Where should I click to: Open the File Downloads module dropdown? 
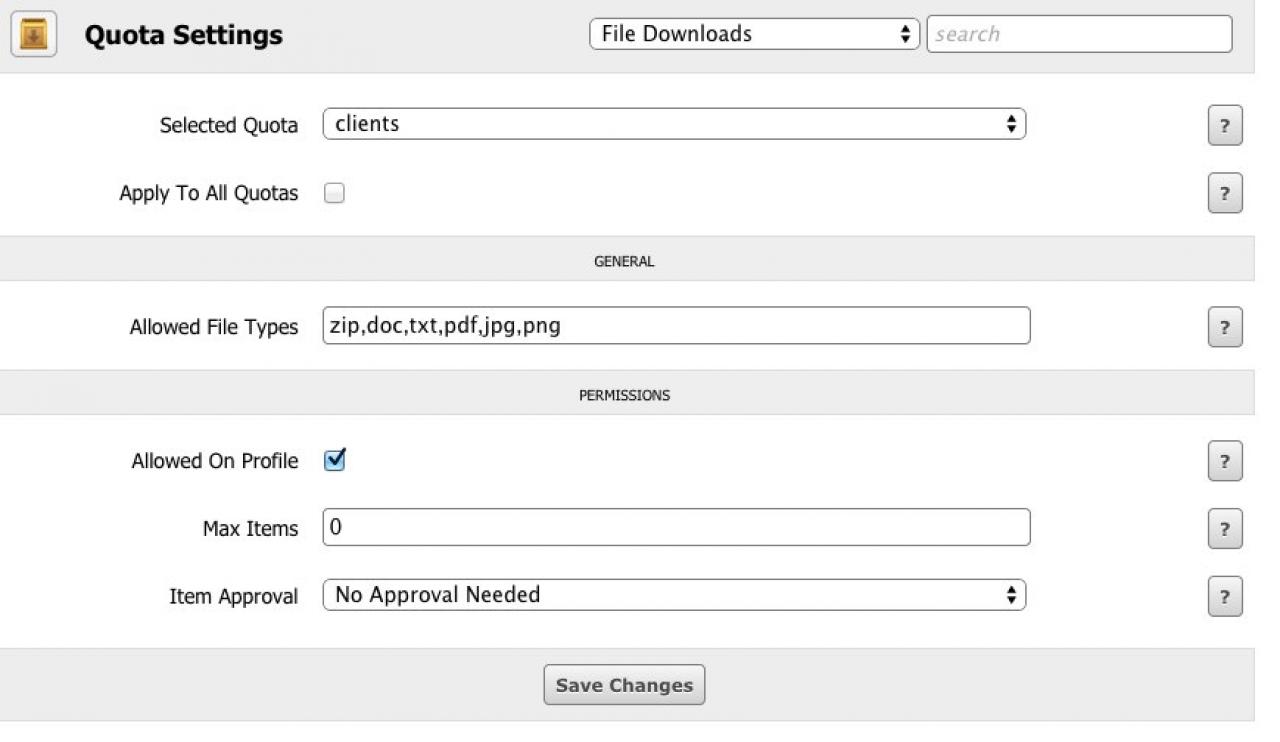(754, 34)
